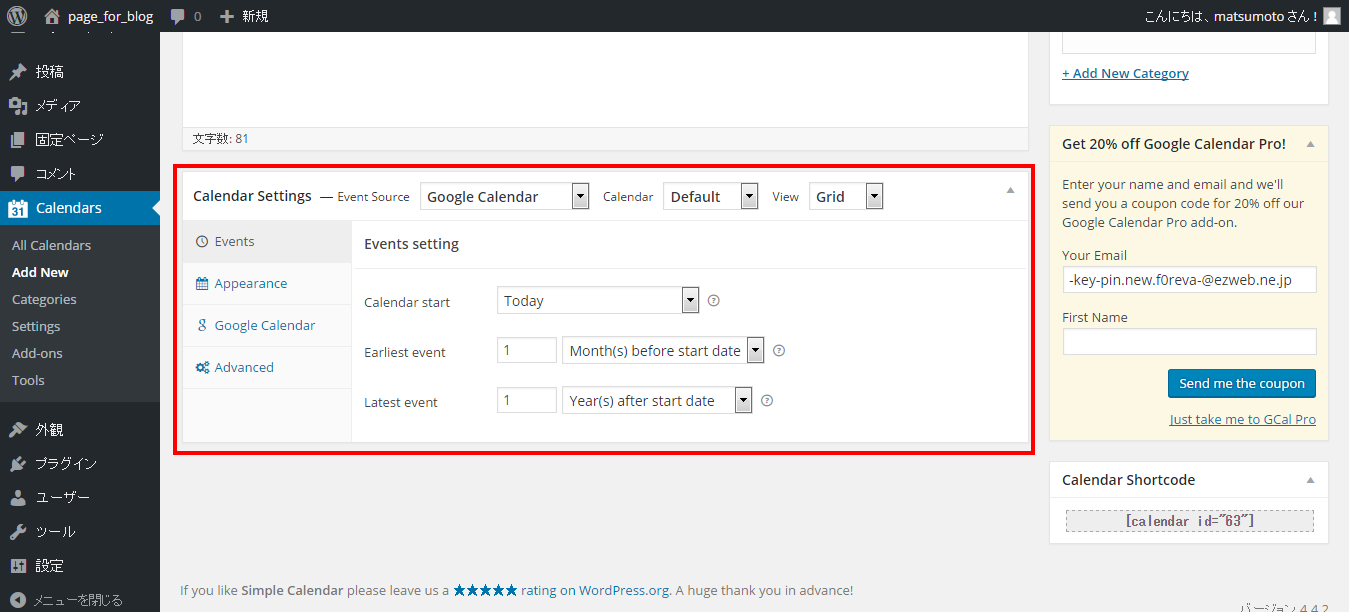Click help icon next to Earliest event
1349x612 pixels.
click(x=779, y=351)
